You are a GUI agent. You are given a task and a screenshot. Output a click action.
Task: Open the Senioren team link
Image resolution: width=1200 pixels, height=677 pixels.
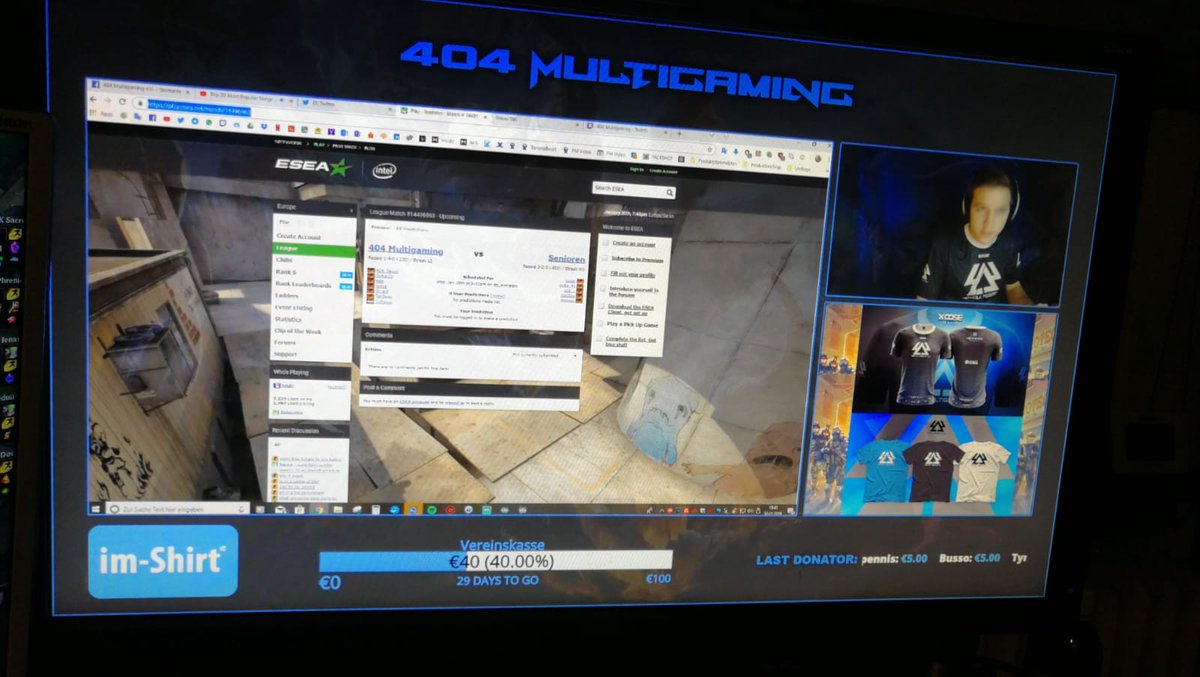point(566,258)
